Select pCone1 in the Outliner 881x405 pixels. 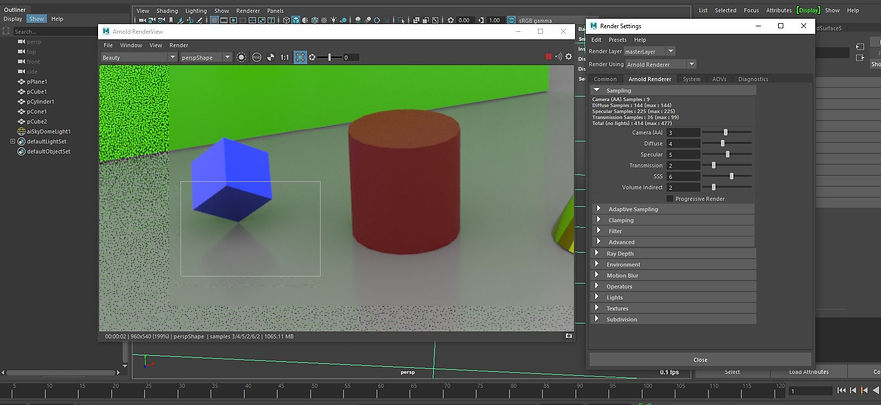(37, 112)
